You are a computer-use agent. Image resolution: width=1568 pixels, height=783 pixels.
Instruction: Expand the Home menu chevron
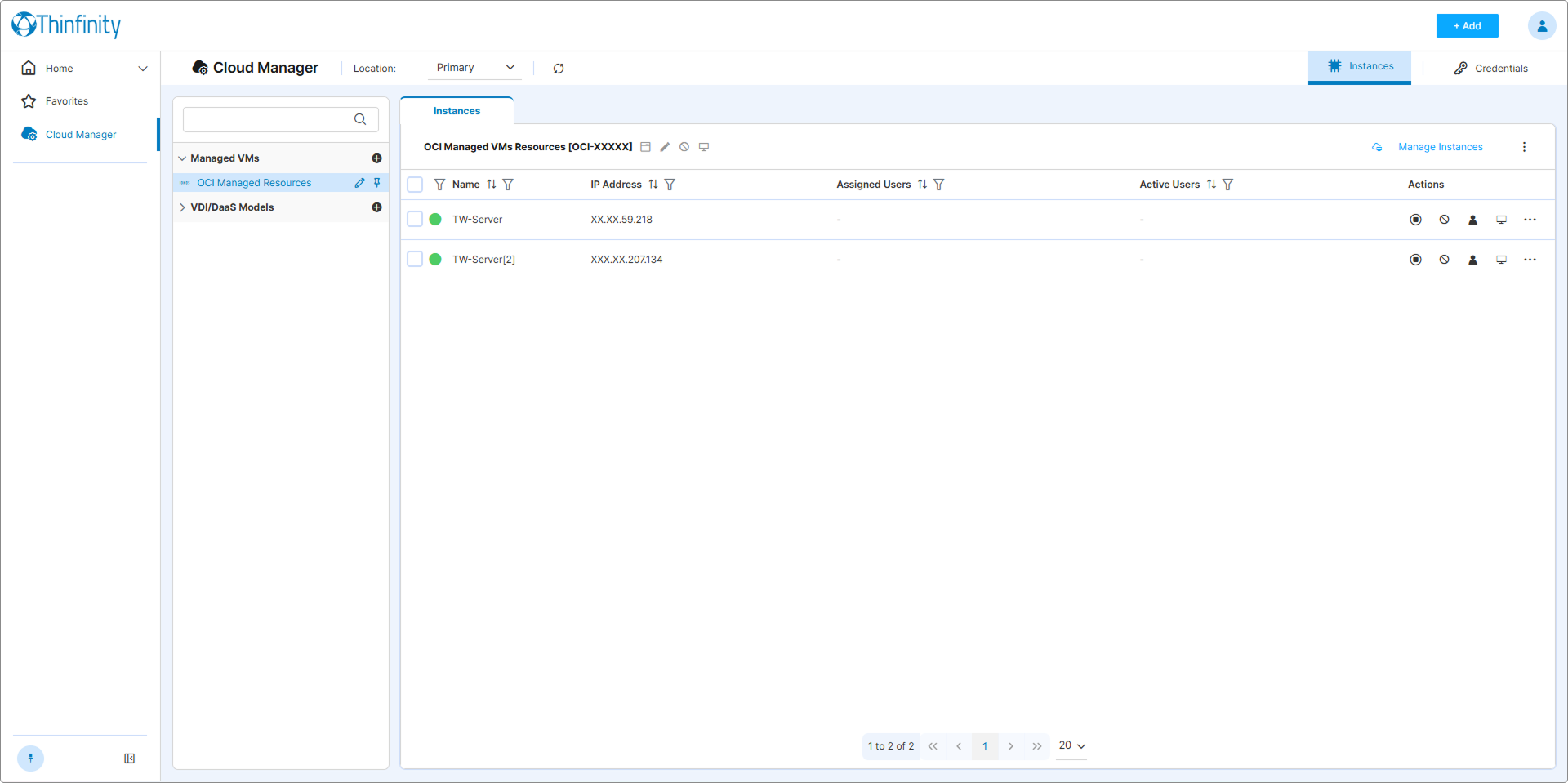pos(143,69)
